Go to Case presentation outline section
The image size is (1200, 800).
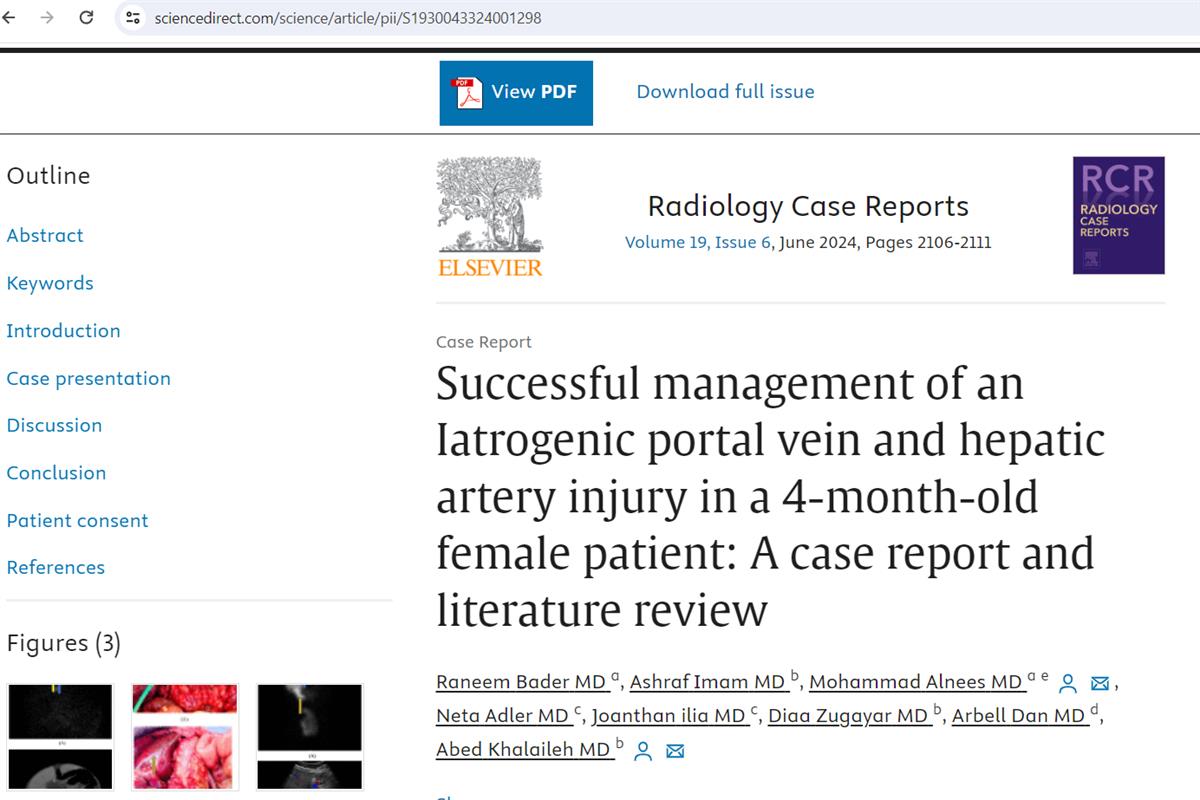coord(88,379)
